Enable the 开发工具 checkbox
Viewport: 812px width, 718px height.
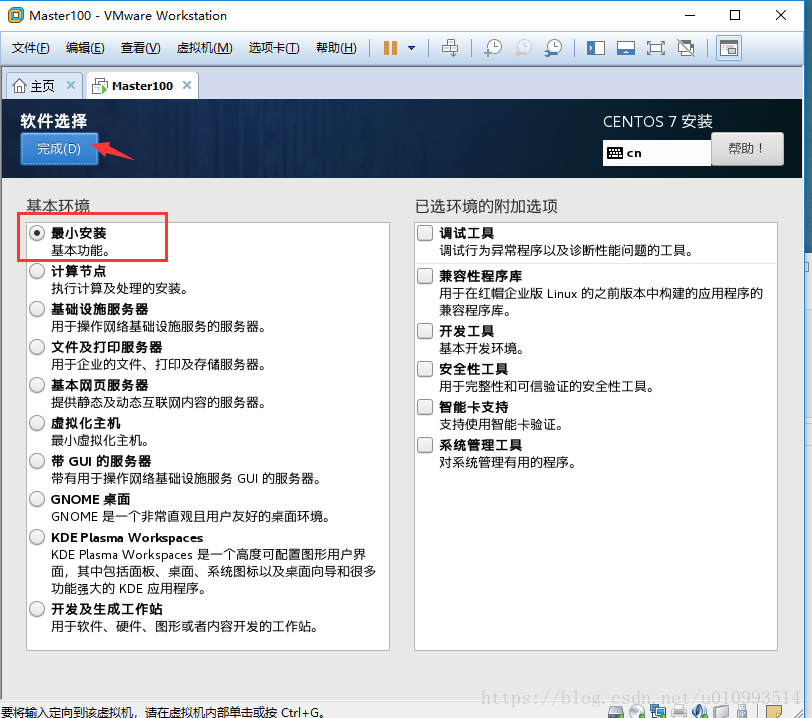425,331
